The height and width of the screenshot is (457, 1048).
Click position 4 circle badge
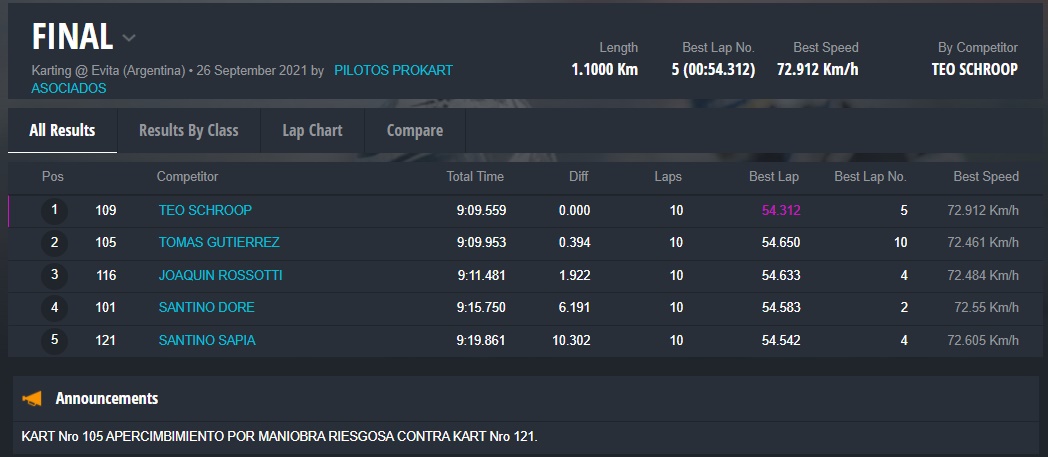[x=54, y=307]
